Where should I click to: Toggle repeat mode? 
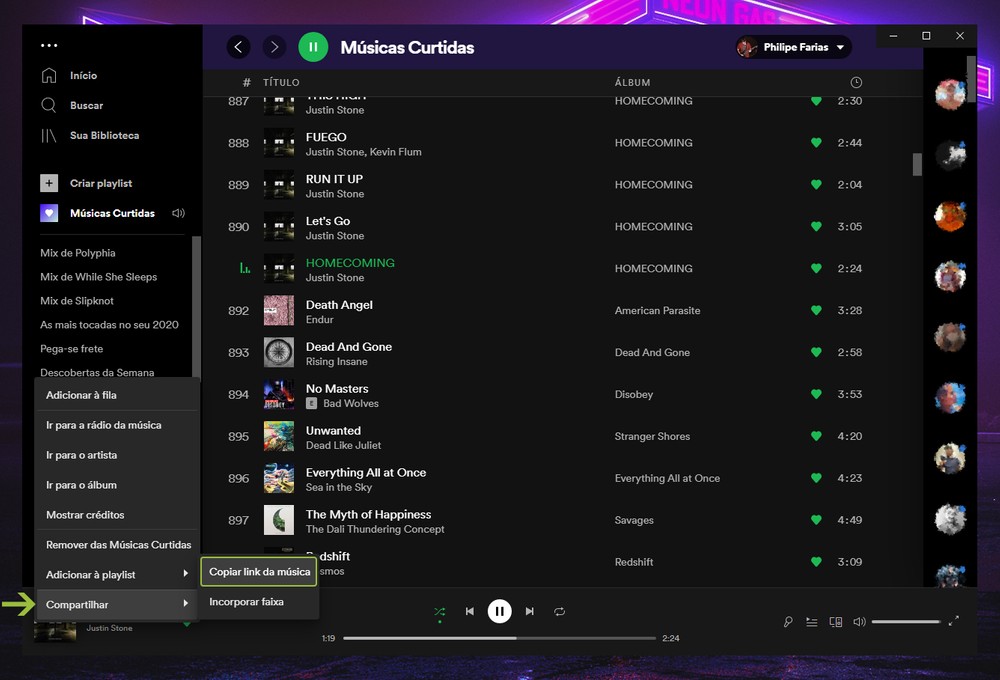tap(560, 611)
